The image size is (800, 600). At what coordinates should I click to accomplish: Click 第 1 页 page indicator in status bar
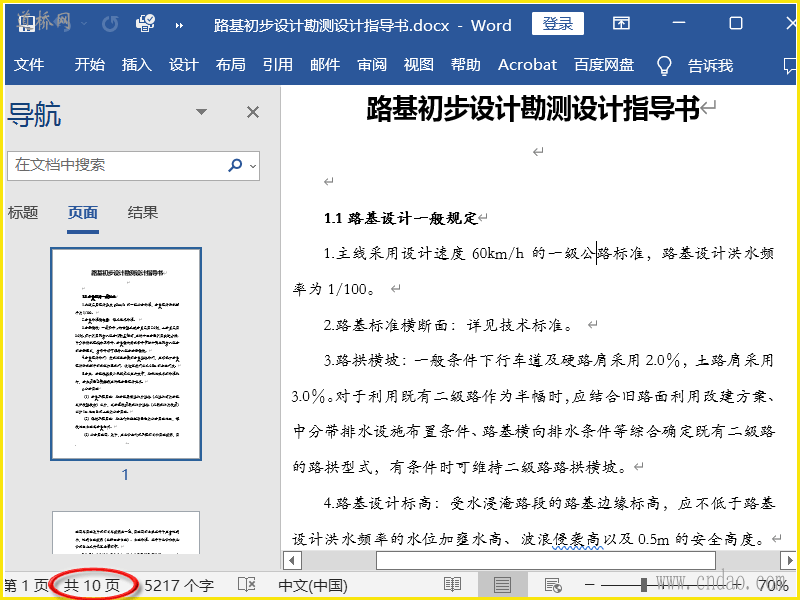pyautogui.click(x=26, y=585)
